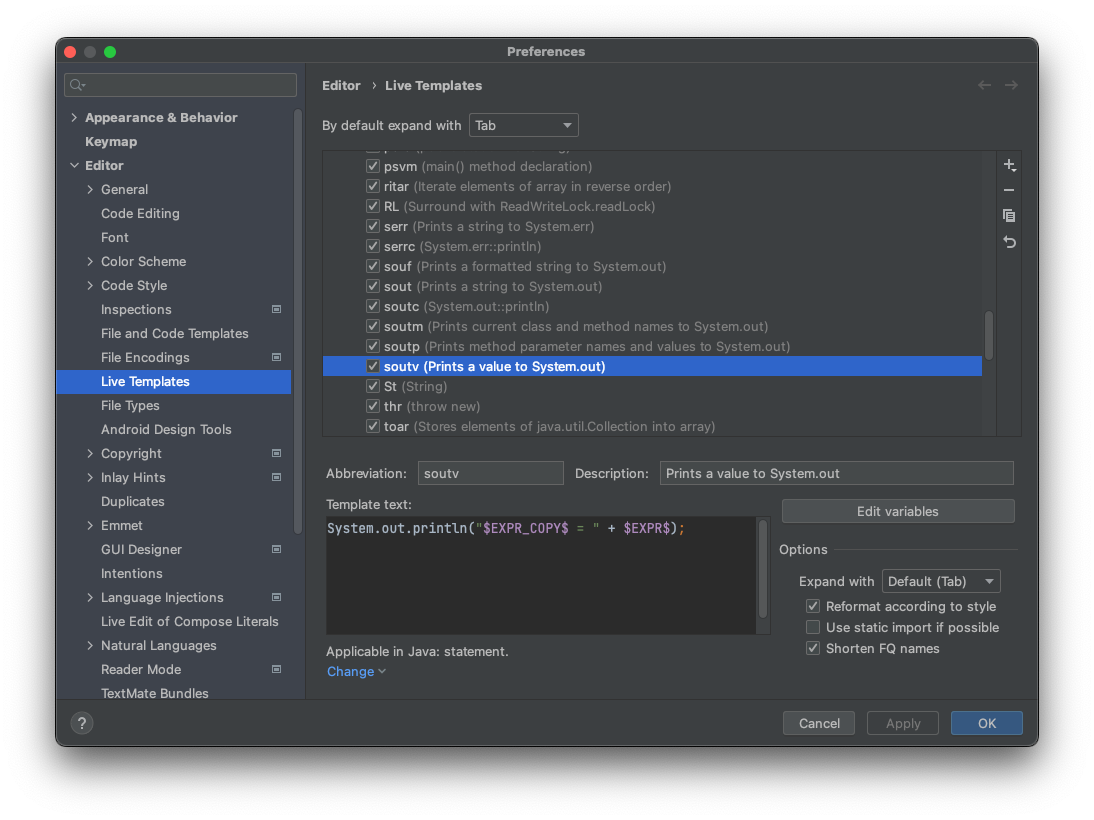
Task: Toggle Shorten FQ names option
Action: 813,648
